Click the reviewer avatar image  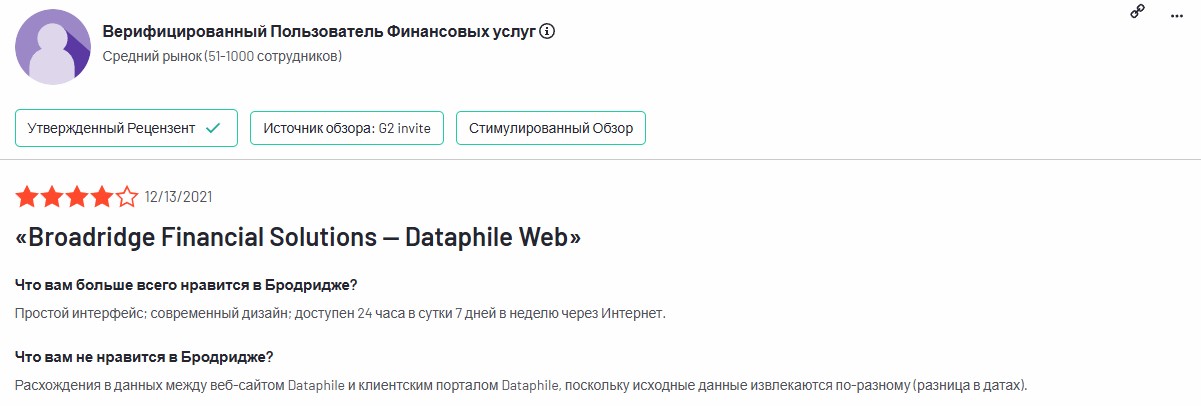[x=51, y=48]
